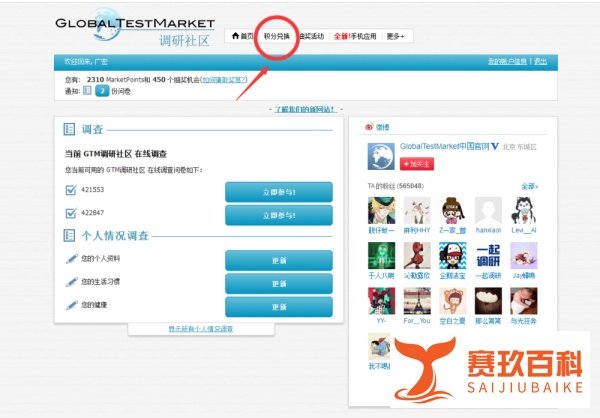Click the purple avatar above Jay
600x418 pixels.
click(x=524, y=256)
